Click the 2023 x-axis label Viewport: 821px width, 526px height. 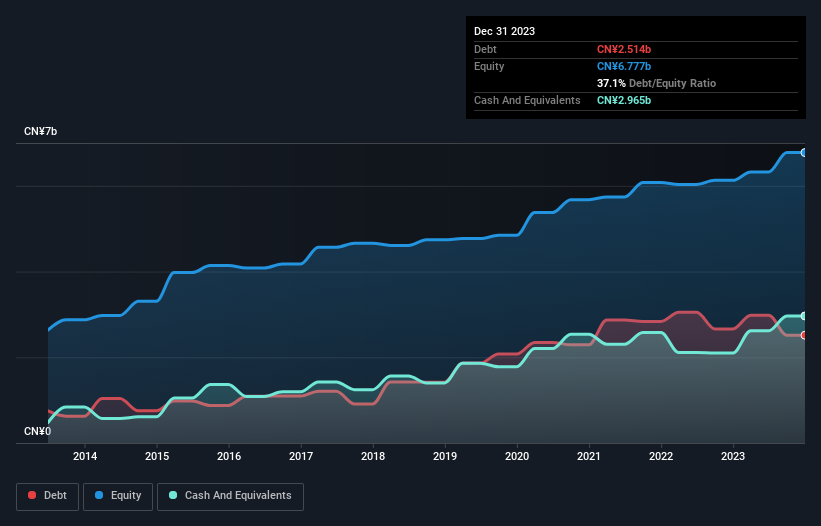(x=733, y=456)
